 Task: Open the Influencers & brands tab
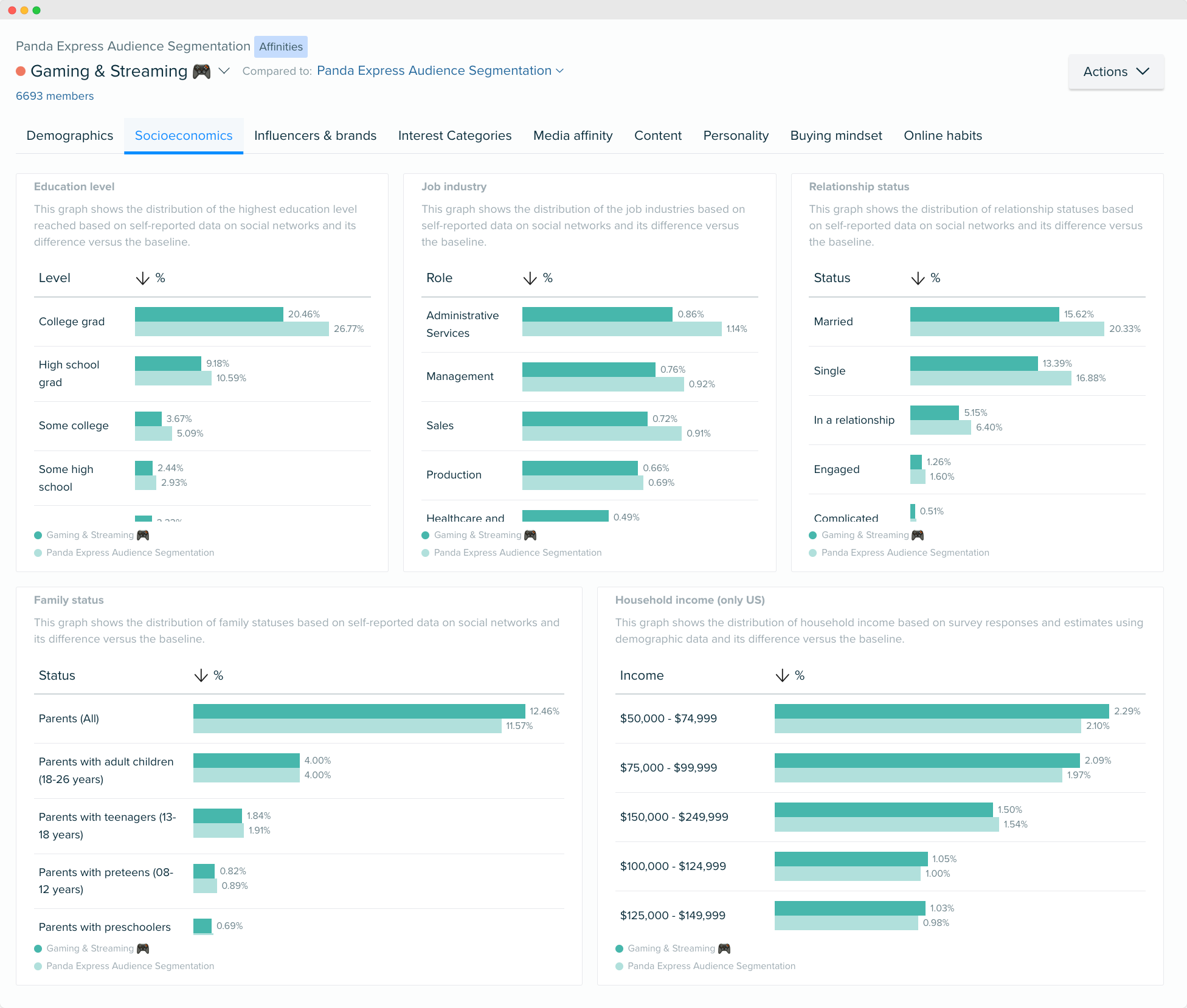(315, 136)
